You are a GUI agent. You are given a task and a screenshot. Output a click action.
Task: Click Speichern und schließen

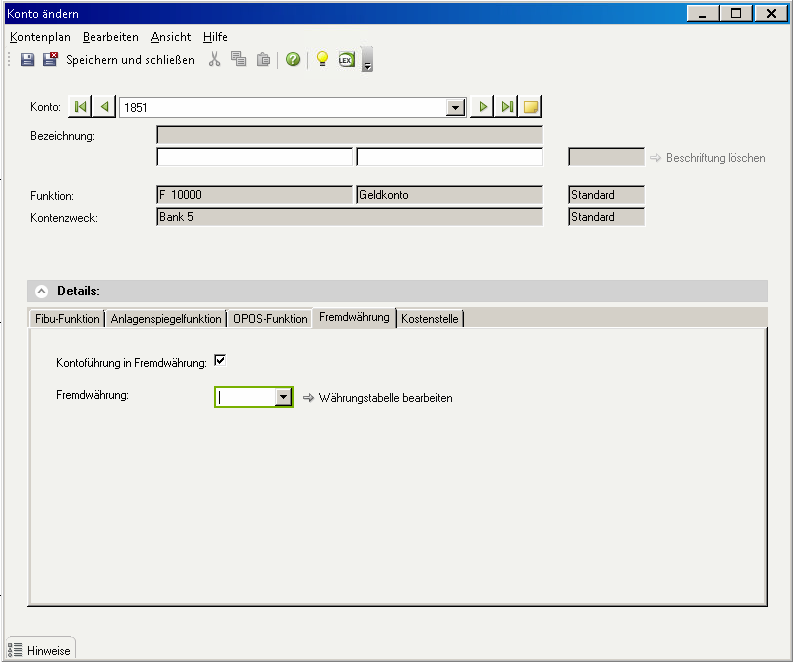130,60
